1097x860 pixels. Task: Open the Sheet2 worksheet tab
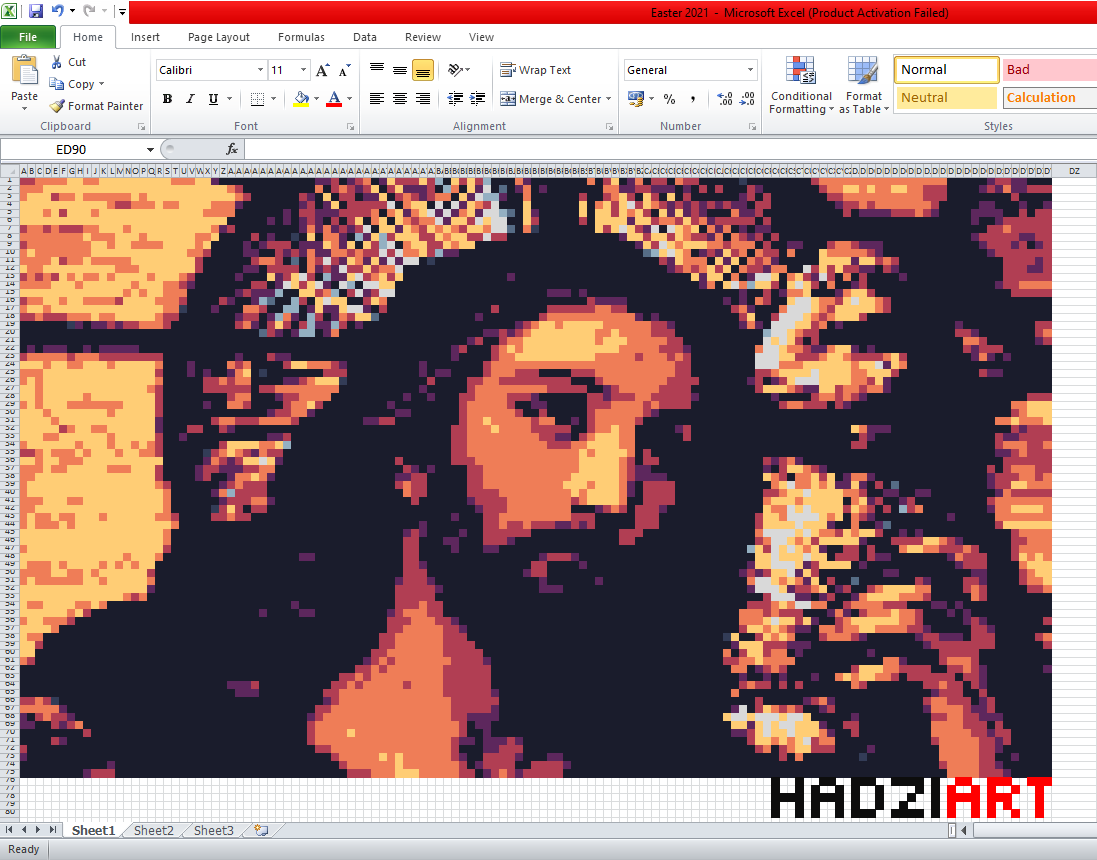coord(154,830)
